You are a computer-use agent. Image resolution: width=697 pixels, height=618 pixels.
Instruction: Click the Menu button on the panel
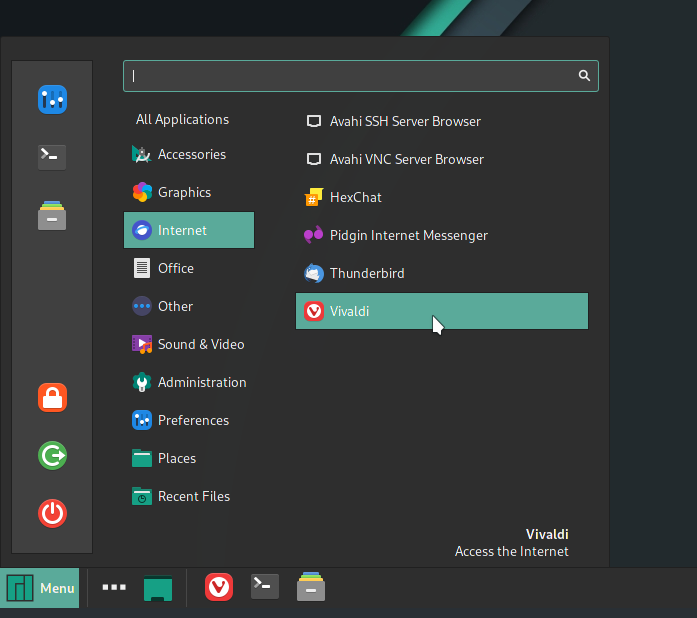(x=41, y=588)
